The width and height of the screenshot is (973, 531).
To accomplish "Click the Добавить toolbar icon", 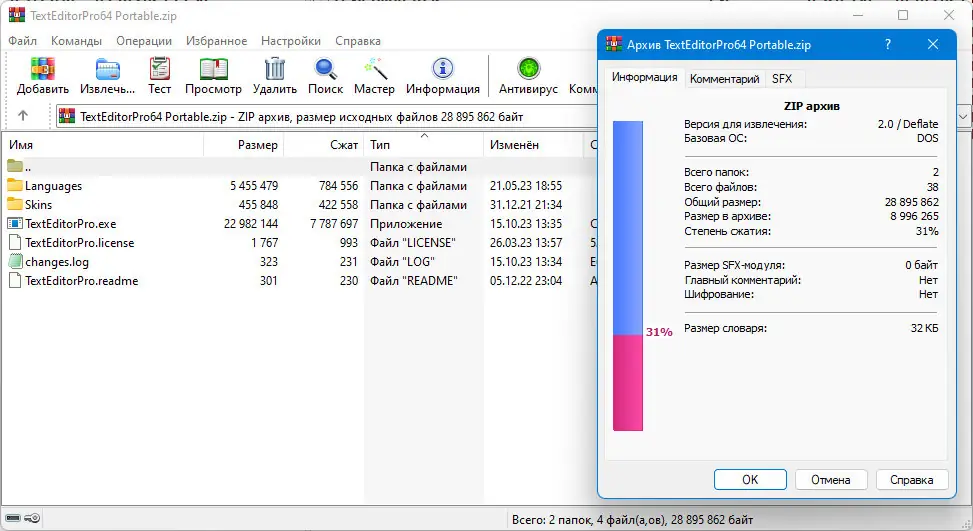I will click(x=42, y=69).
